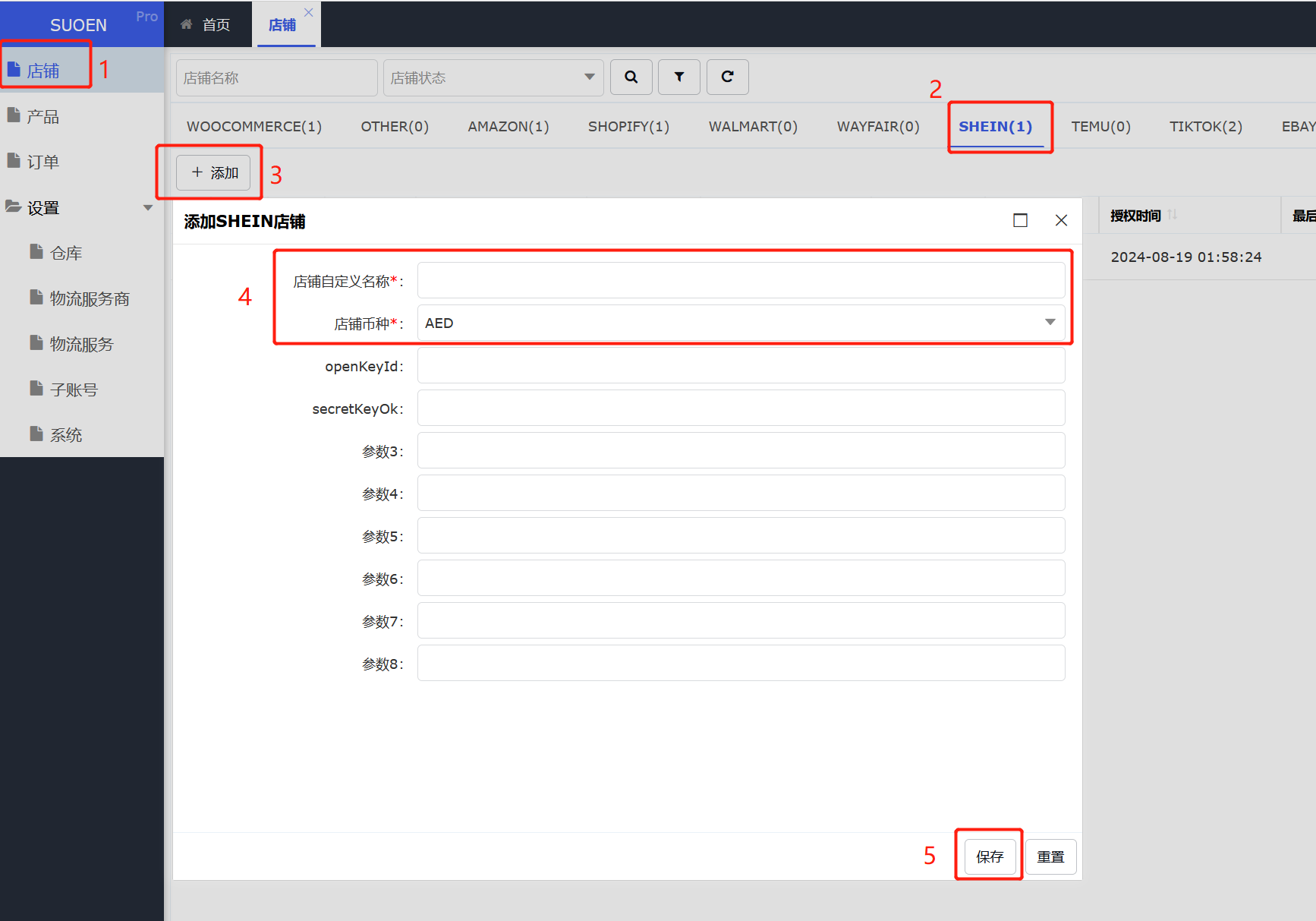The width and height of the screenshot is (1316, 921).
Task: Click the openKeyId input field
Action: click(x=741, y=365)
